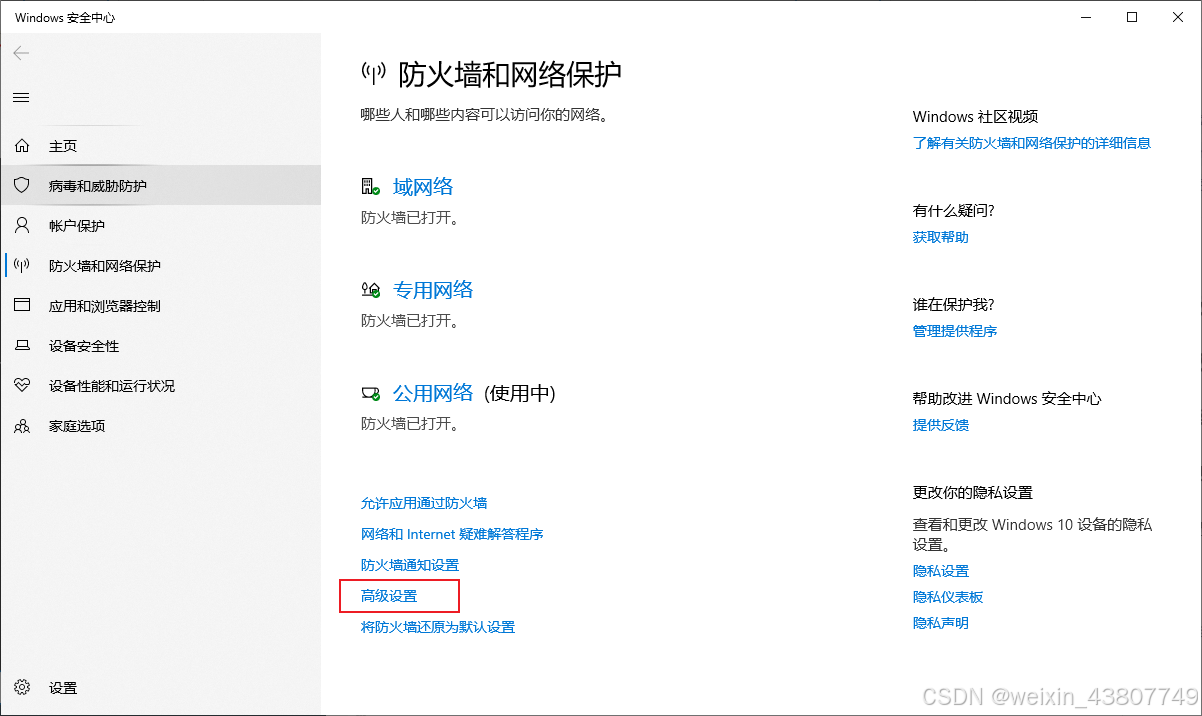Click 允许应用通过防火墙 link

click(424, 503)
